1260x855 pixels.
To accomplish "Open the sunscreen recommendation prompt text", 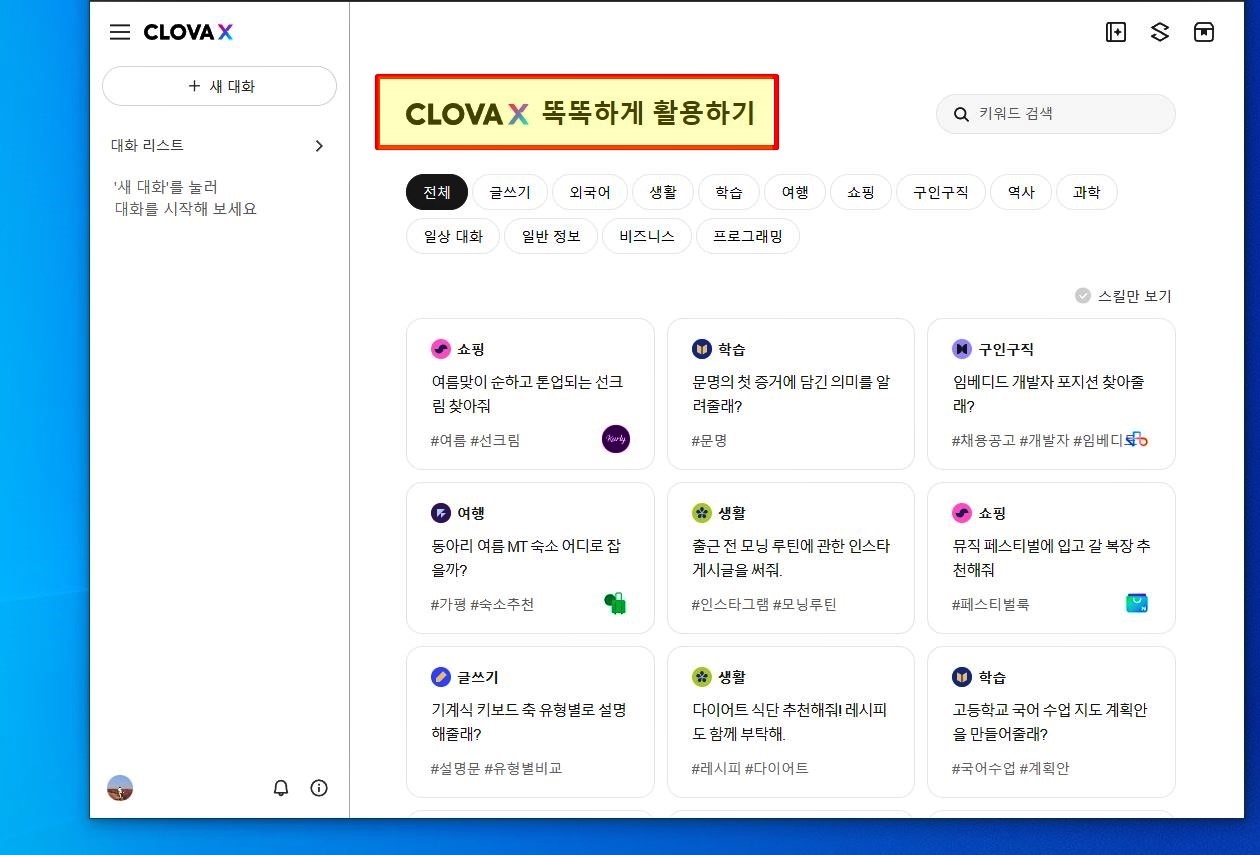I will (x=527, y=394).
